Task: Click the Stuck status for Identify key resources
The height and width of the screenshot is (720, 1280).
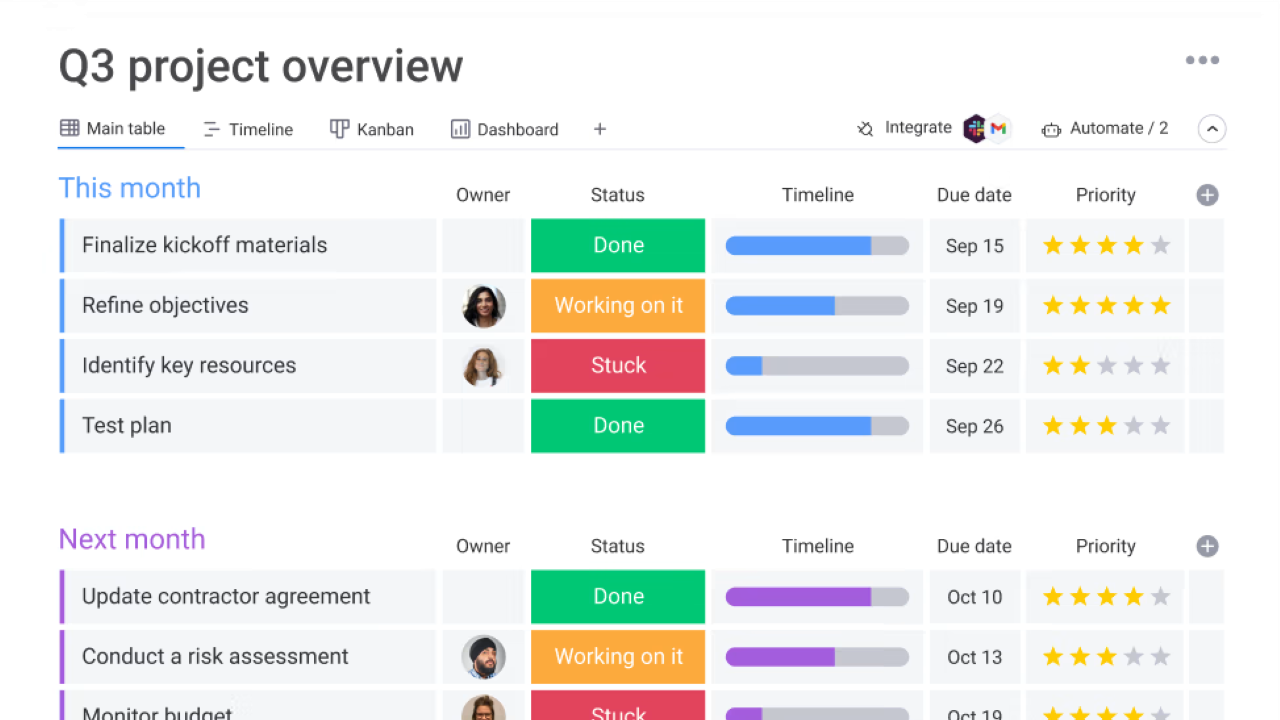Action: pos(618,366)
